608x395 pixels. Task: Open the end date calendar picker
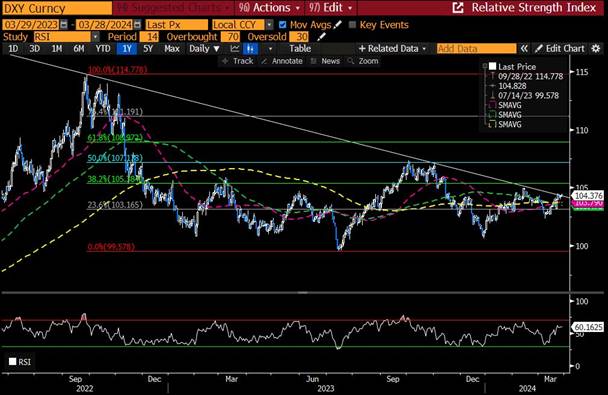(x=137, y=25)
